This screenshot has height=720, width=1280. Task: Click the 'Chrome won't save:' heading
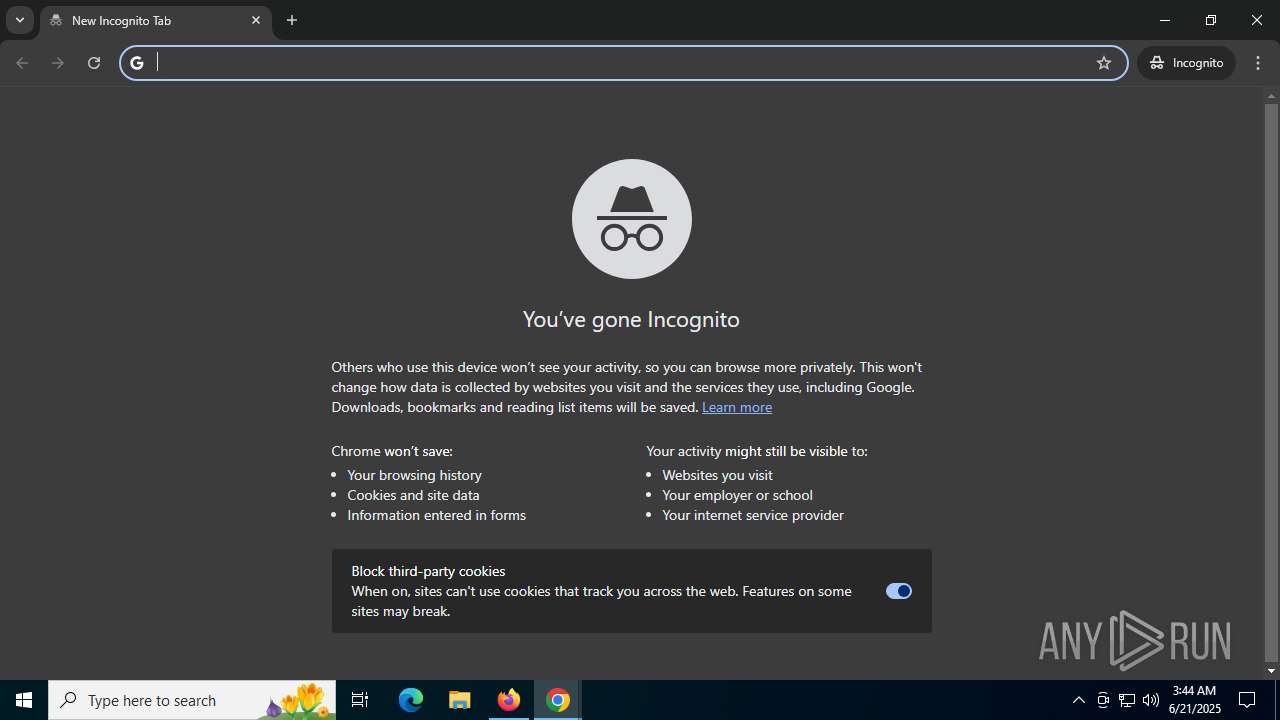[392, 451]
